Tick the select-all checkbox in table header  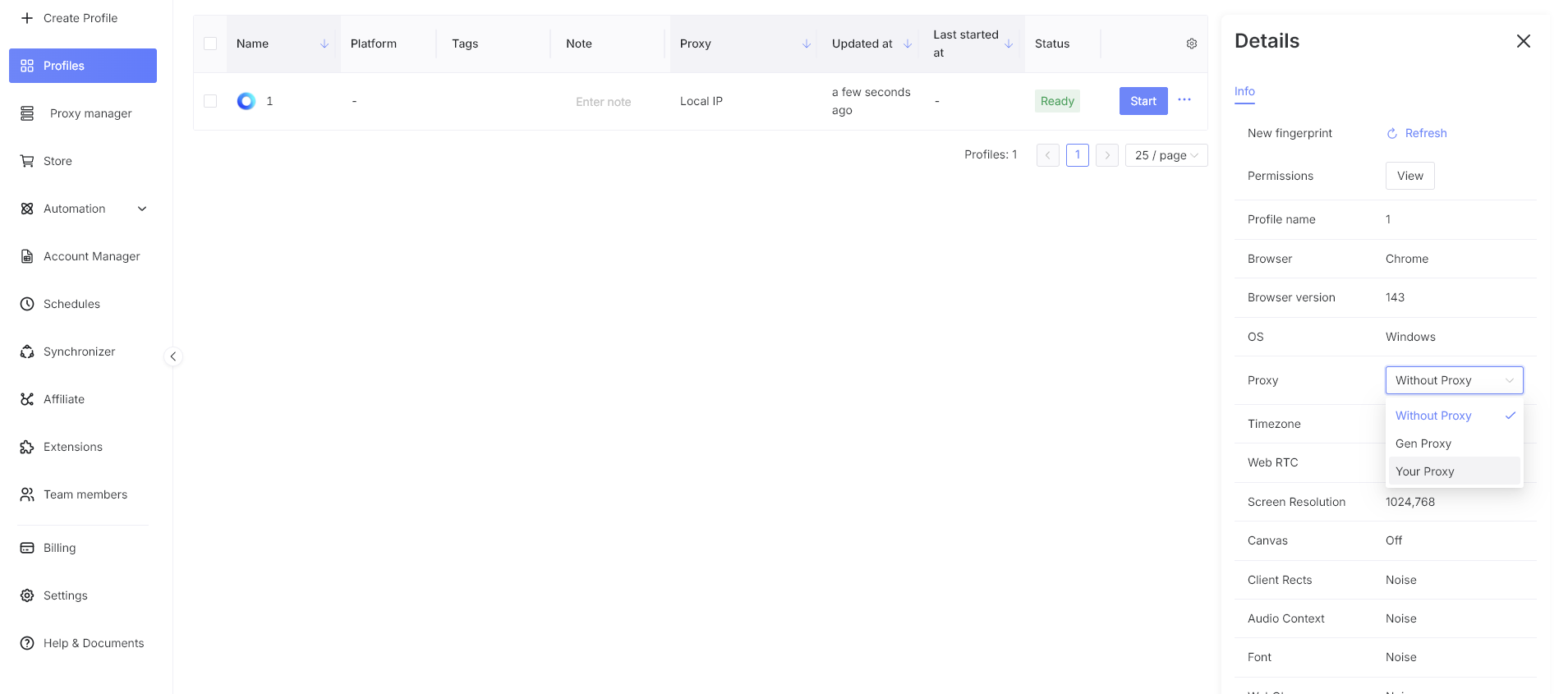(210, 44)
